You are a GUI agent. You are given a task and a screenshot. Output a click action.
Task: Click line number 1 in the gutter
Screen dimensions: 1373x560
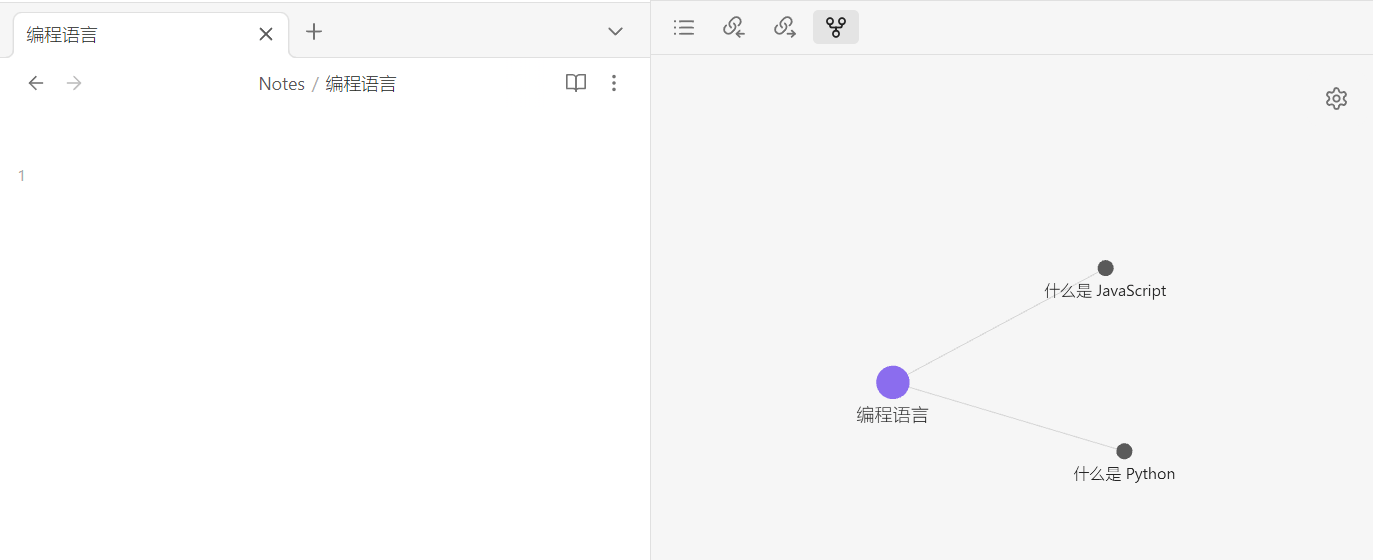tap(21, 176)
